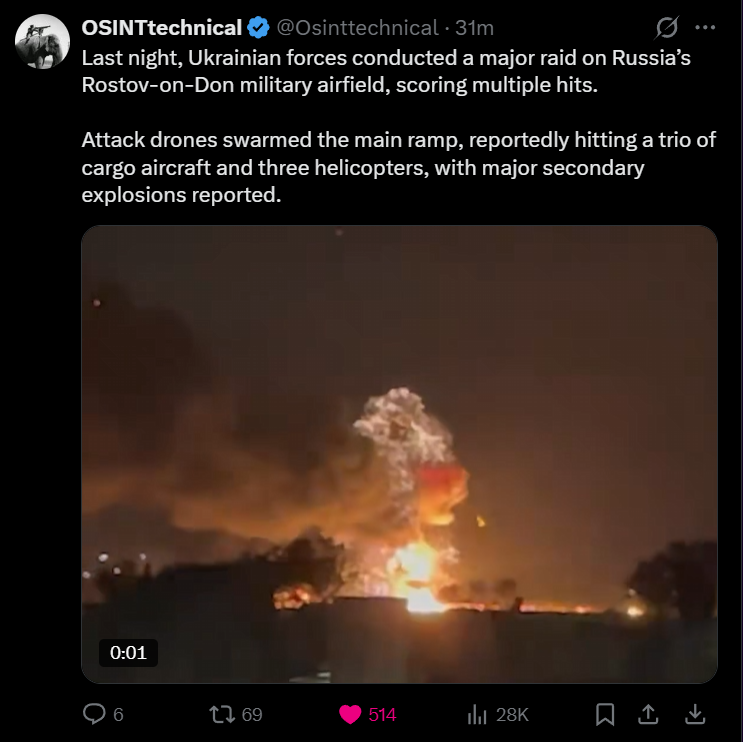Play the explosion video
Screen dimensions: 743x742
point(399,454)
